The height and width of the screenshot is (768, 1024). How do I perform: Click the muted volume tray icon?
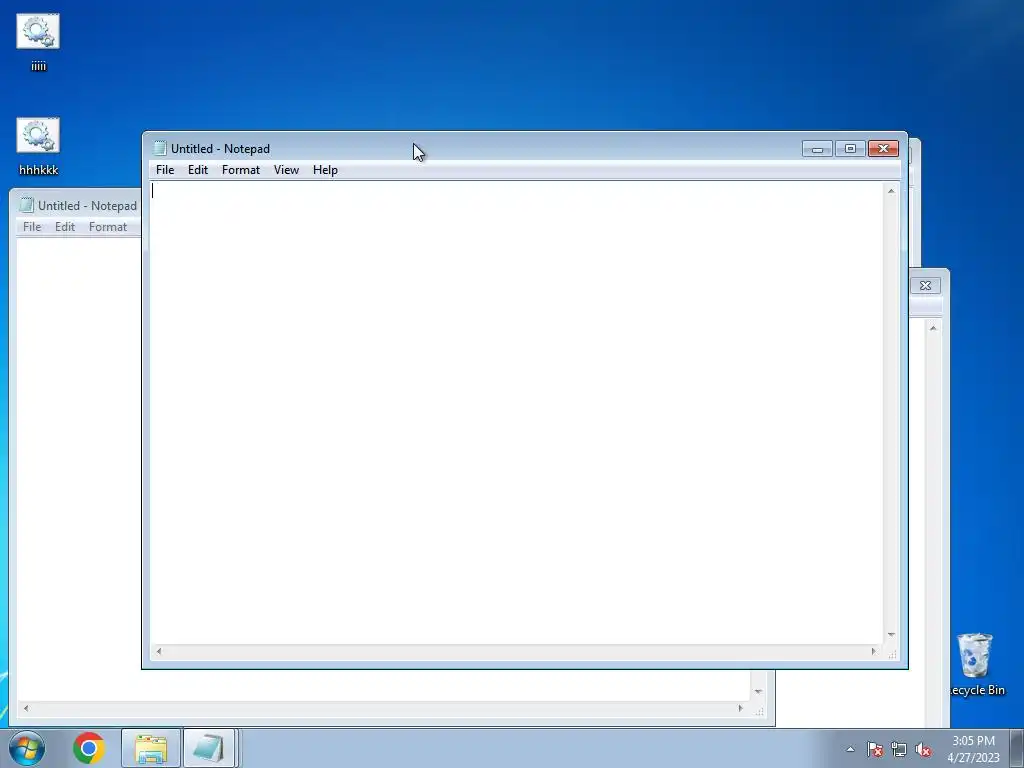(x=923, y=749)
